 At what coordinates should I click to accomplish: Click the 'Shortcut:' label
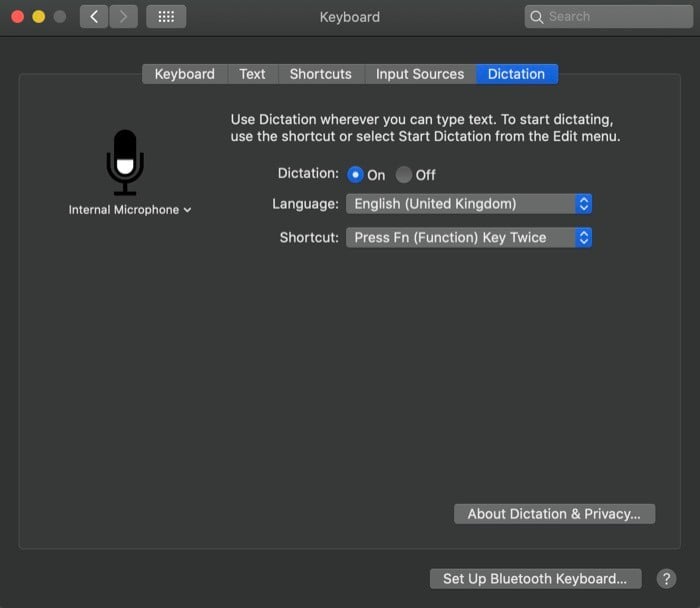point(309,237)
